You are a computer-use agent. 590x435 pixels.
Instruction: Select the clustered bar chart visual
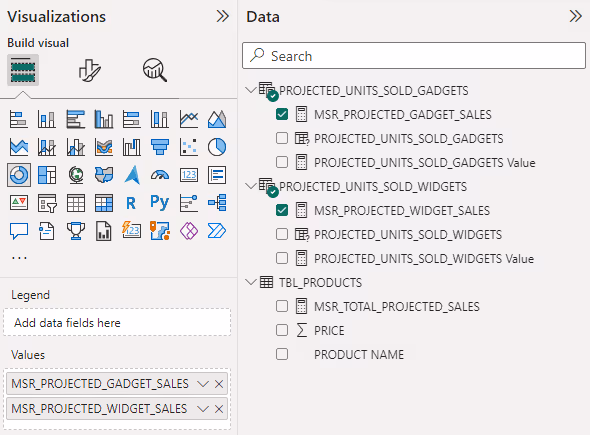[x=76, y=119]
